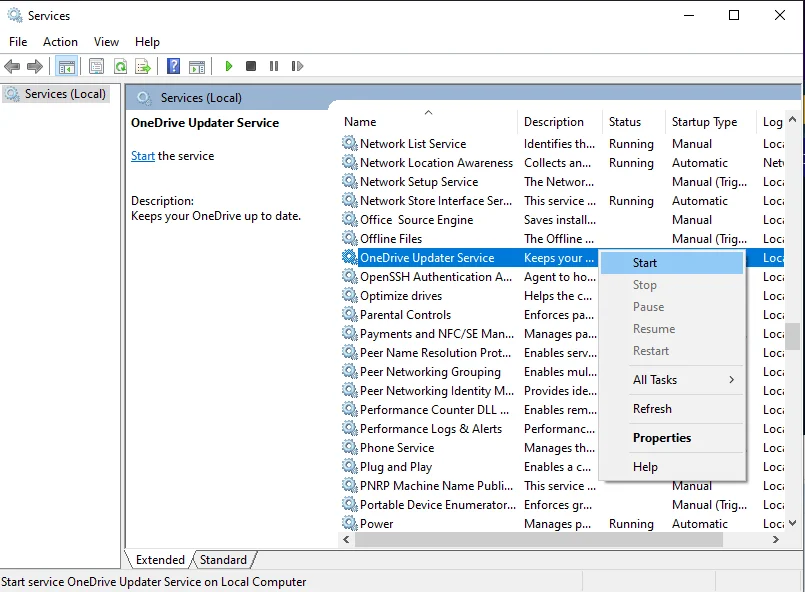The image size is (805, 592).
Task: Select the OneDrive Updater Service row
Action: click(469, 258)
